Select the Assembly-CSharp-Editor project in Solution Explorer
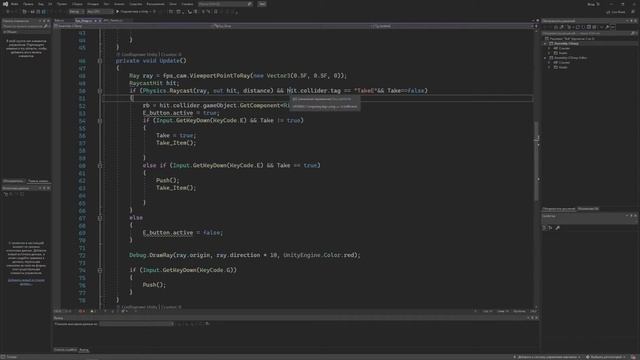The height and width of the screenshot is (360, 640). point(570,58)
